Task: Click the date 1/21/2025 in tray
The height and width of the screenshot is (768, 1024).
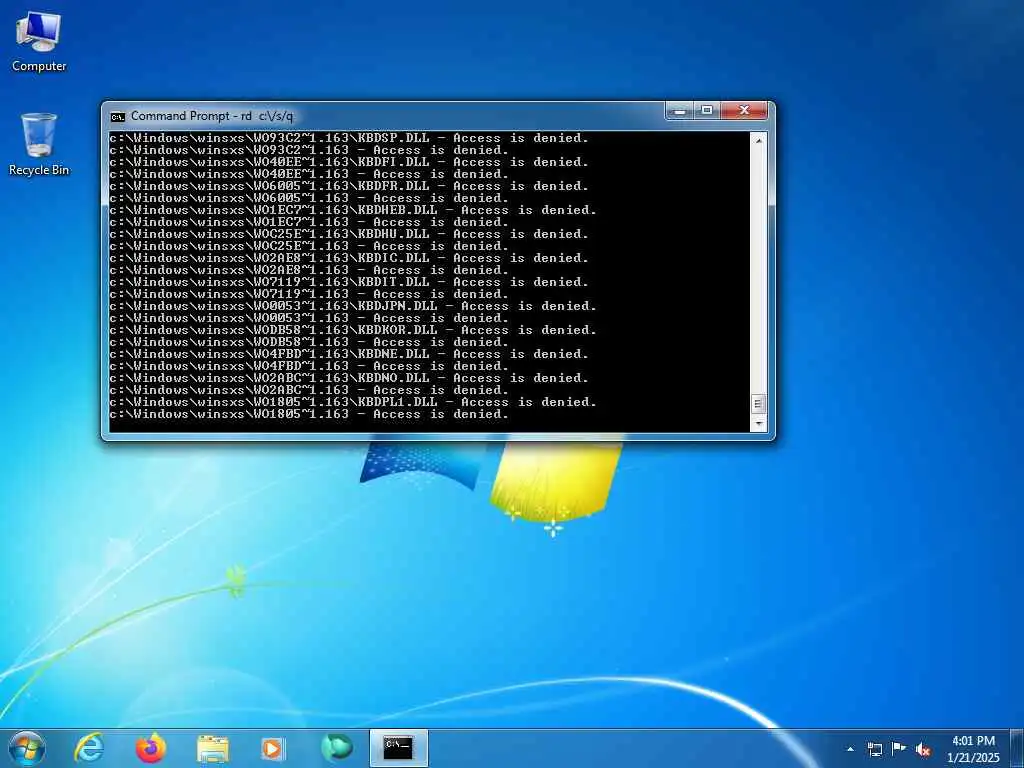Action: pos(973,758)
